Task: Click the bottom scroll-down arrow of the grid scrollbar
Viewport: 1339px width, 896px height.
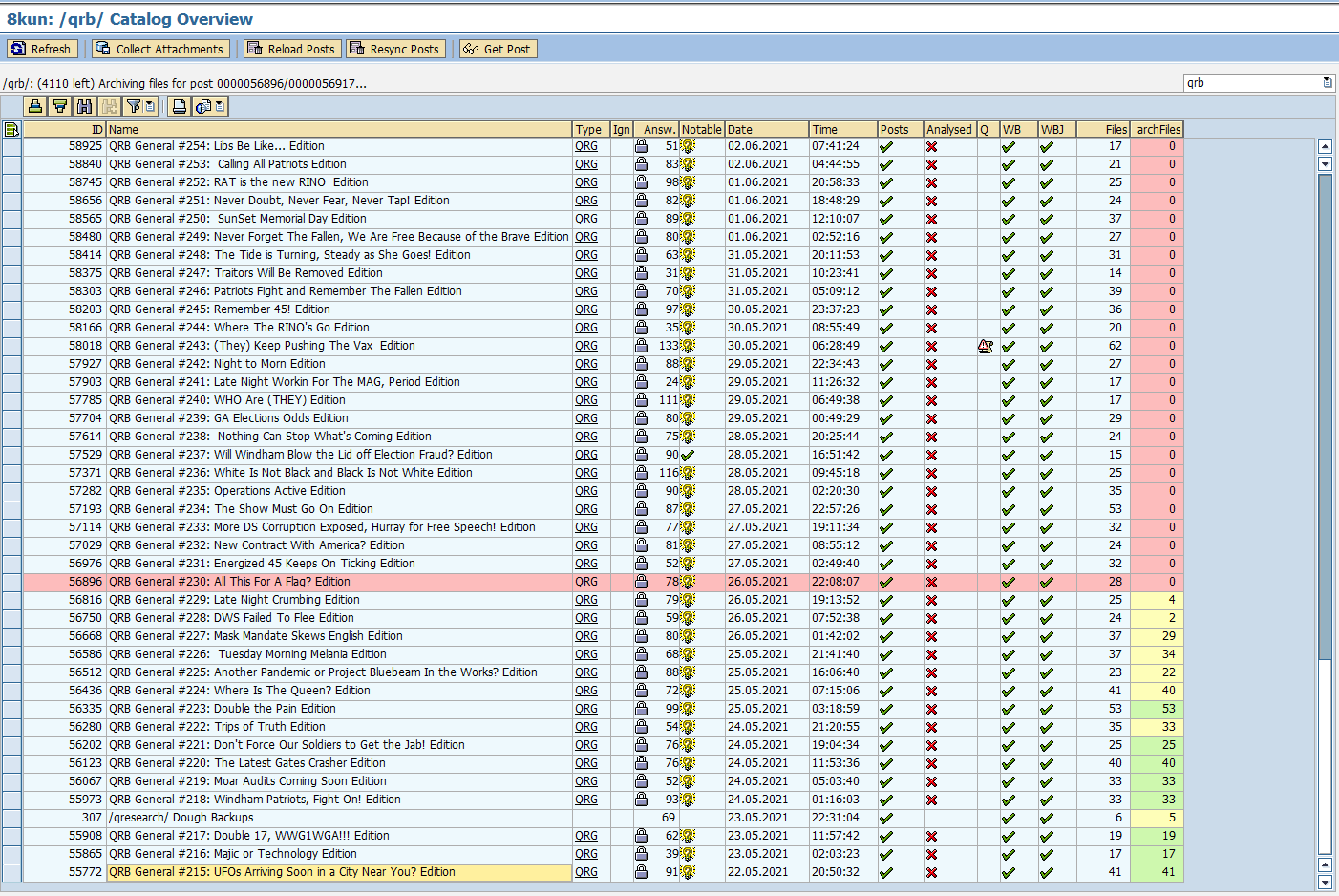Action: (x=1325, y=883)
